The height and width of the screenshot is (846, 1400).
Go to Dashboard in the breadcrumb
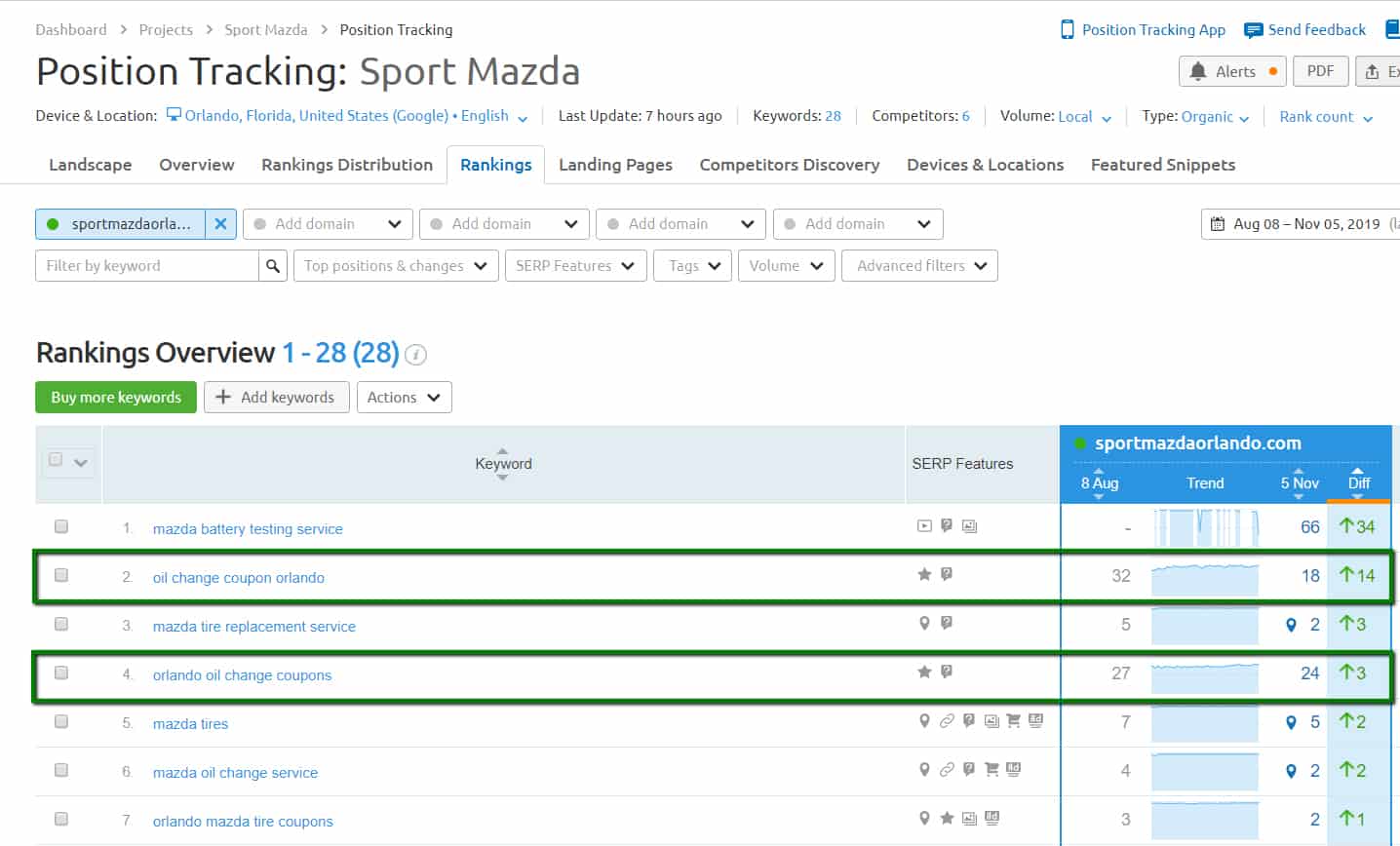[71, 29]
